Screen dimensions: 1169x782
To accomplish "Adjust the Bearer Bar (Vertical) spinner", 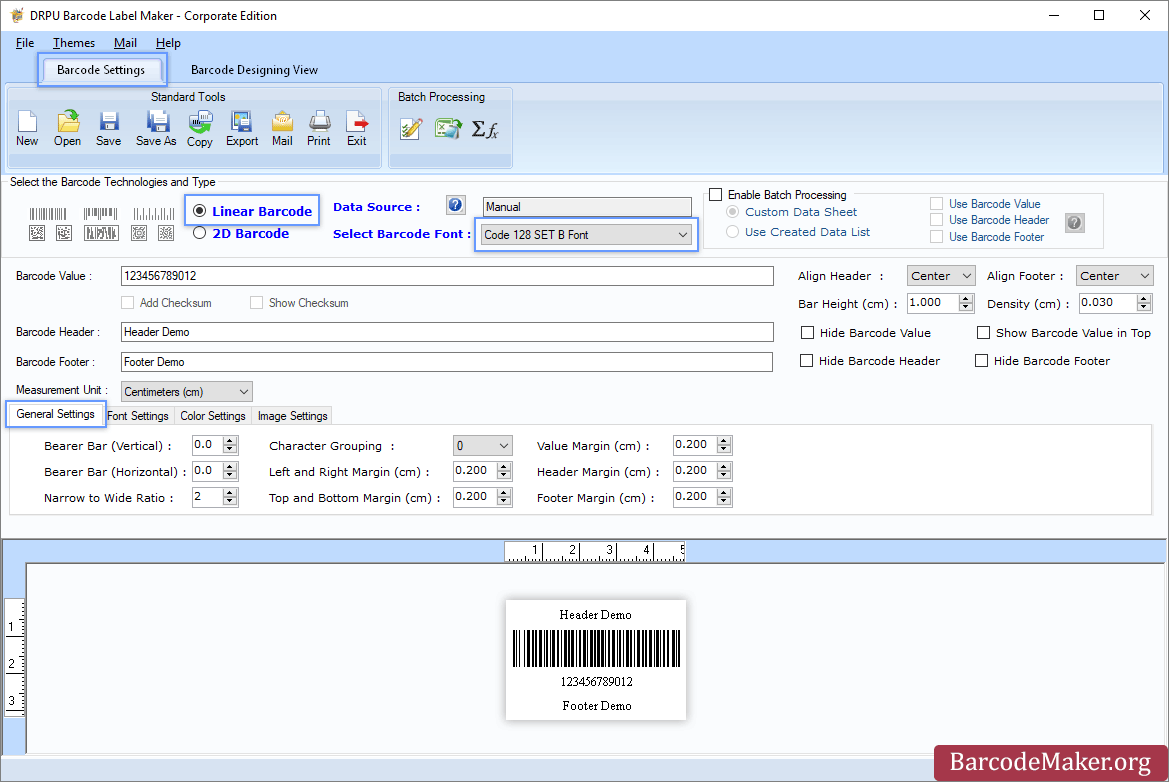I will [230, 445].
